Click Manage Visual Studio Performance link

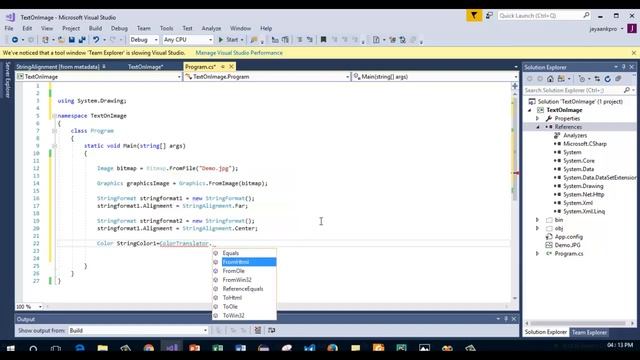pyautogui.click(x=239, y=53)
